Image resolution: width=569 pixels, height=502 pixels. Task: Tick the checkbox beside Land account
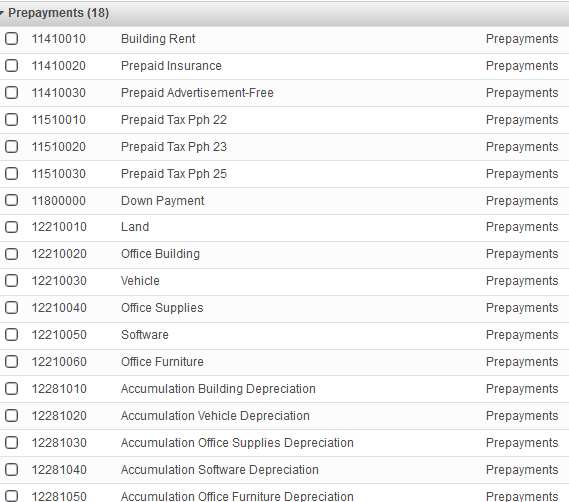point(11,227)
